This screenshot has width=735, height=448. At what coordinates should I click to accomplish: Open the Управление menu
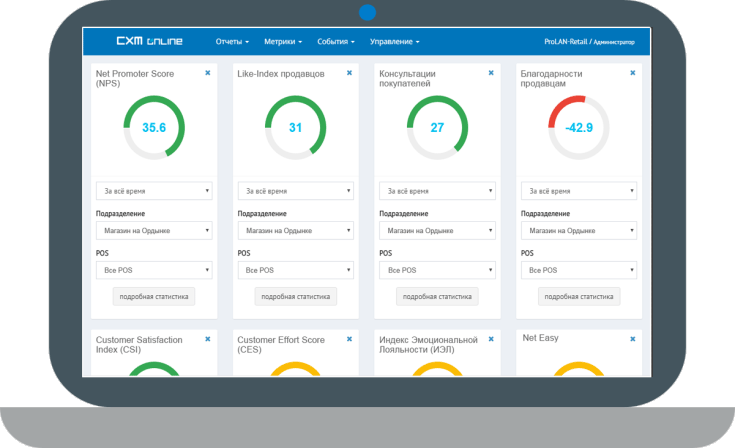[394, 42]
